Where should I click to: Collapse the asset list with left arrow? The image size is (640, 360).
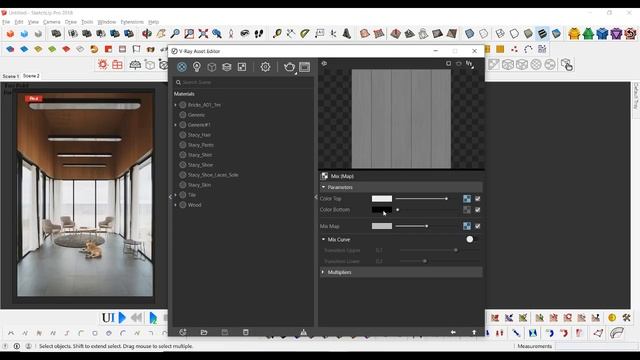(170, 197)
